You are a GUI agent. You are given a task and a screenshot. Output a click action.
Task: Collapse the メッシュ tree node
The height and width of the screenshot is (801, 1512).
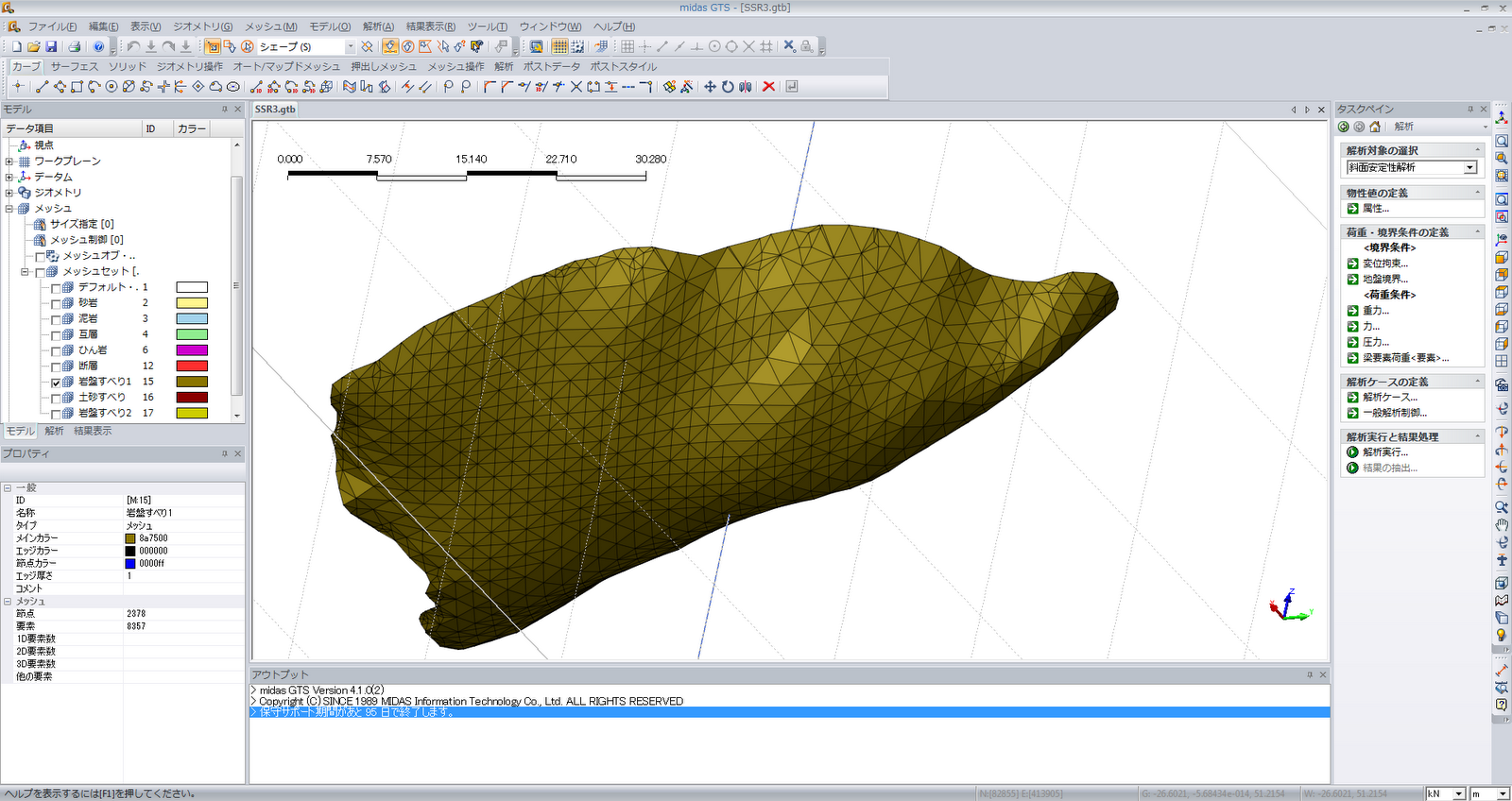click(x=9, y=209)
